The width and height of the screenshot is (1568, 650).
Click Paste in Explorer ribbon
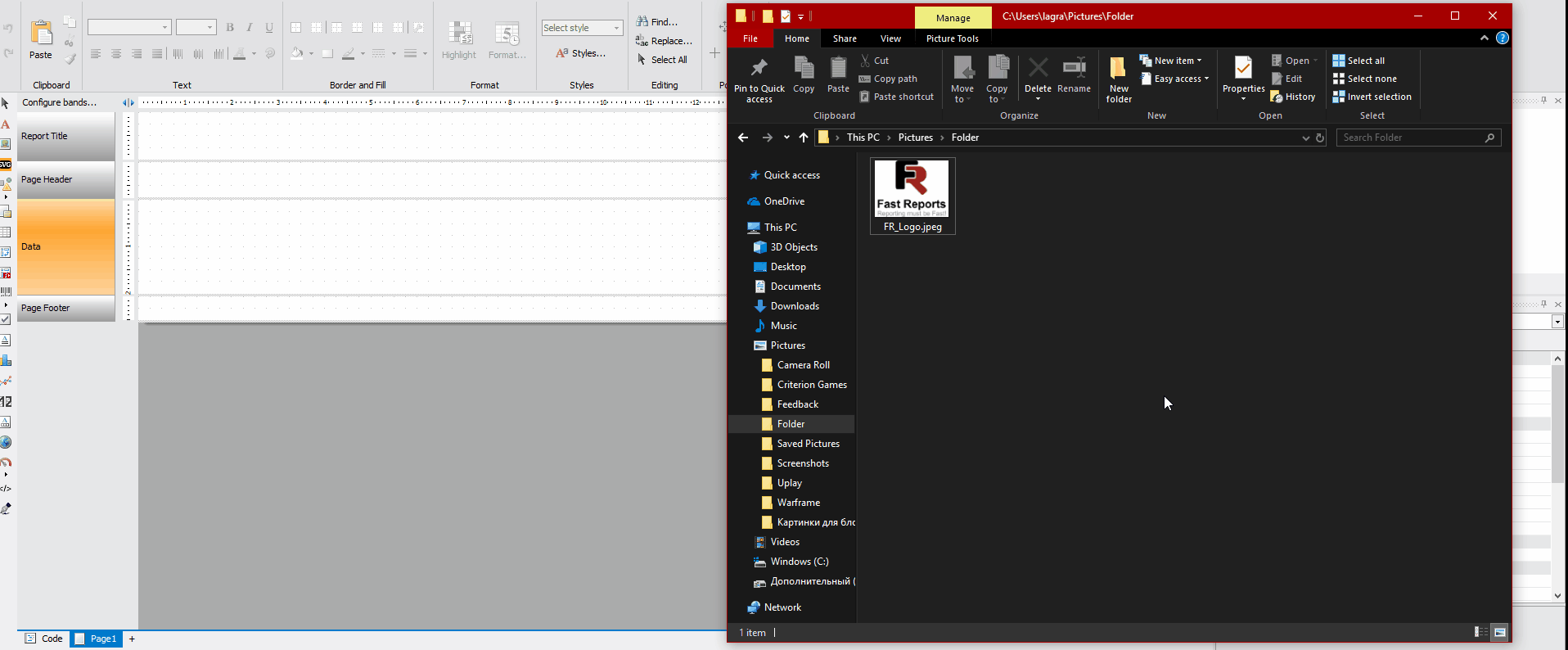click(838, 74)
